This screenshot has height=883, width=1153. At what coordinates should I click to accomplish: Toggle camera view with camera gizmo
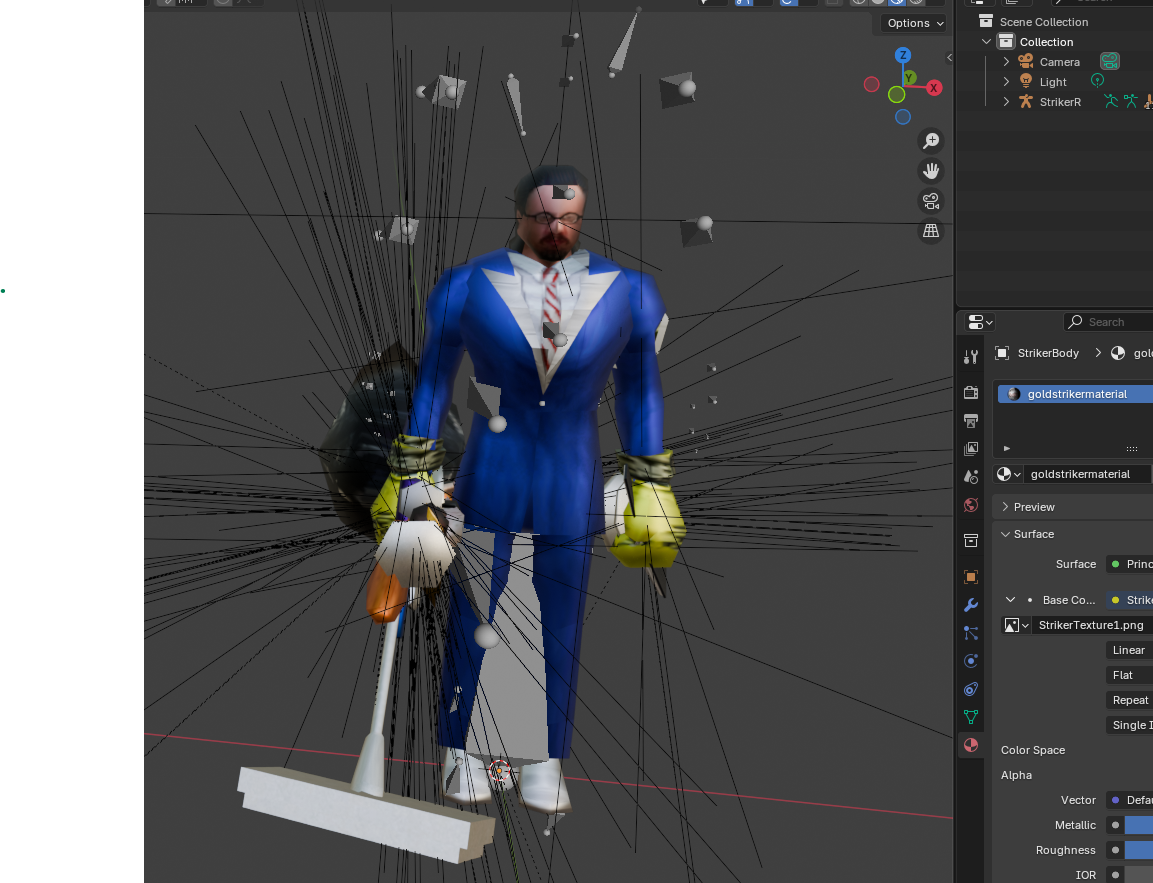pos(931,201)
